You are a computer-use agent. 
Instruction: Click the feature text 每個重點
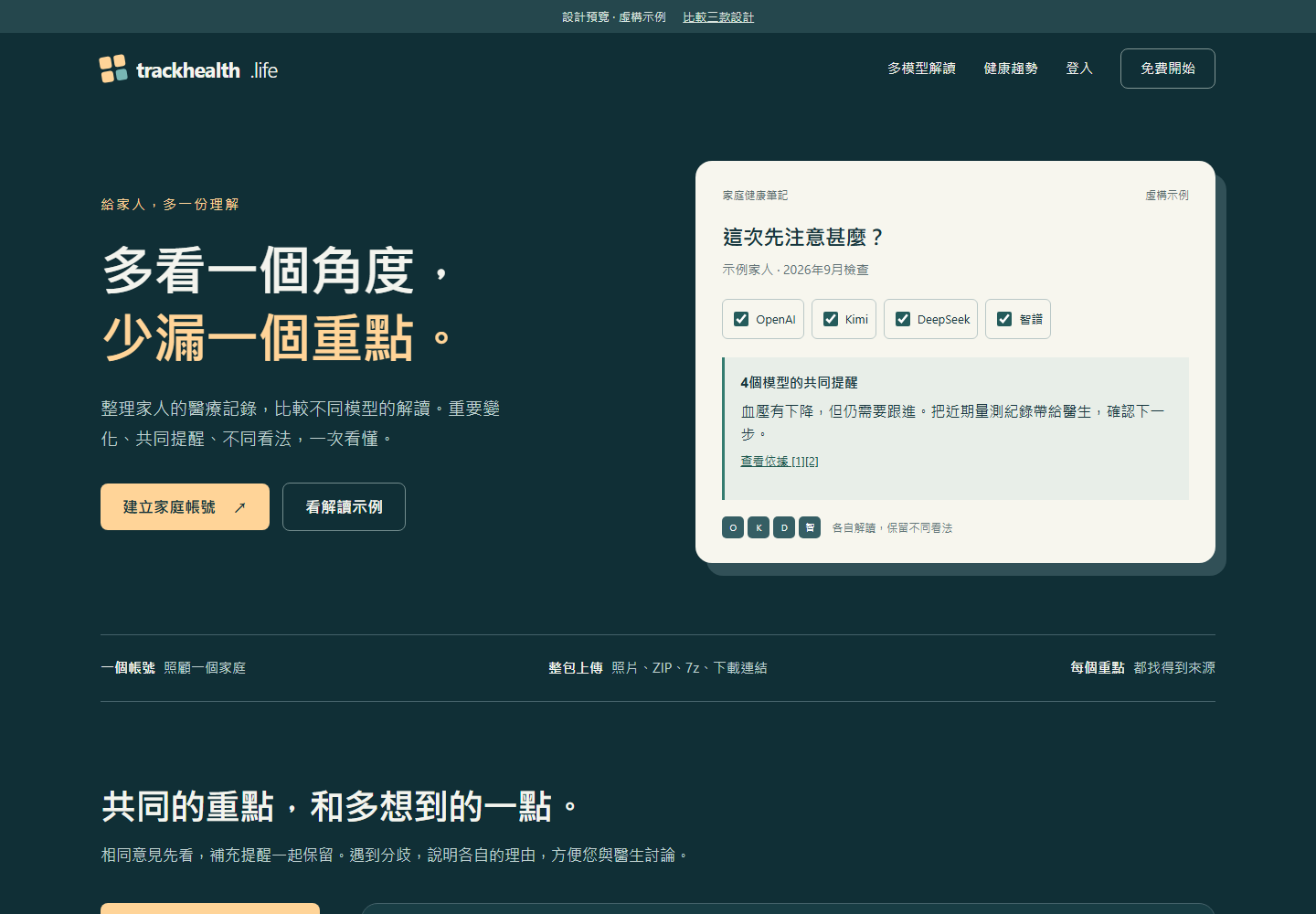click(x=1098, y=668)
